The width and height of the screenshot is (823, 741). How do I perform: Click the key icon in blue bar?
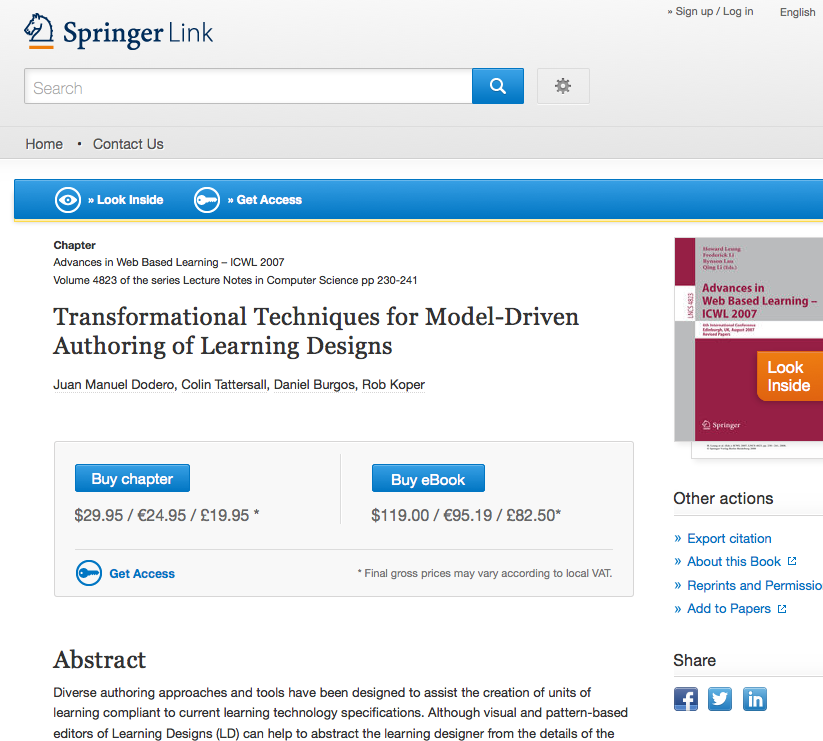pyautogui.click(x=207, y=200)
